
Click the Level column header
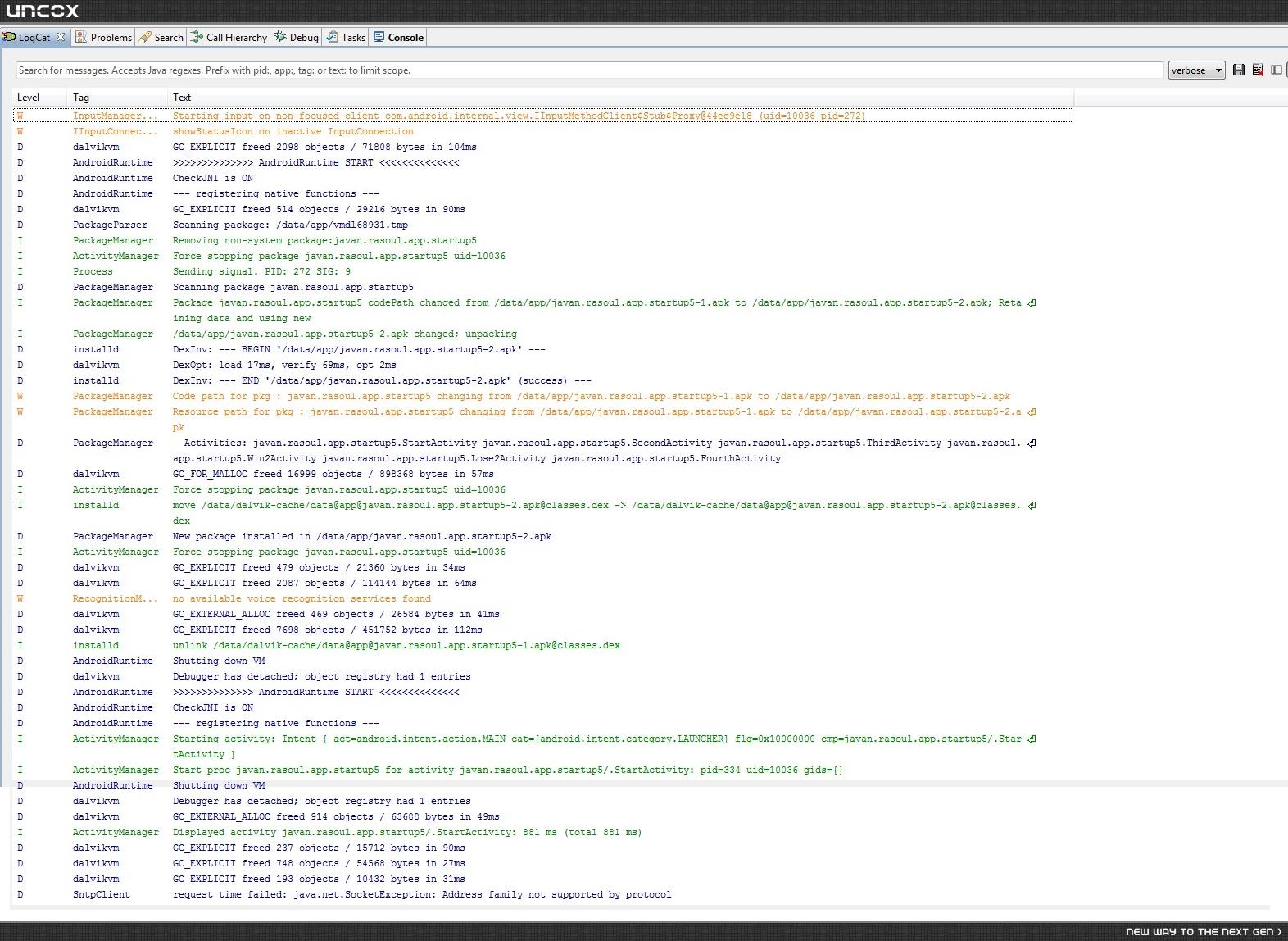pos(39,98)
